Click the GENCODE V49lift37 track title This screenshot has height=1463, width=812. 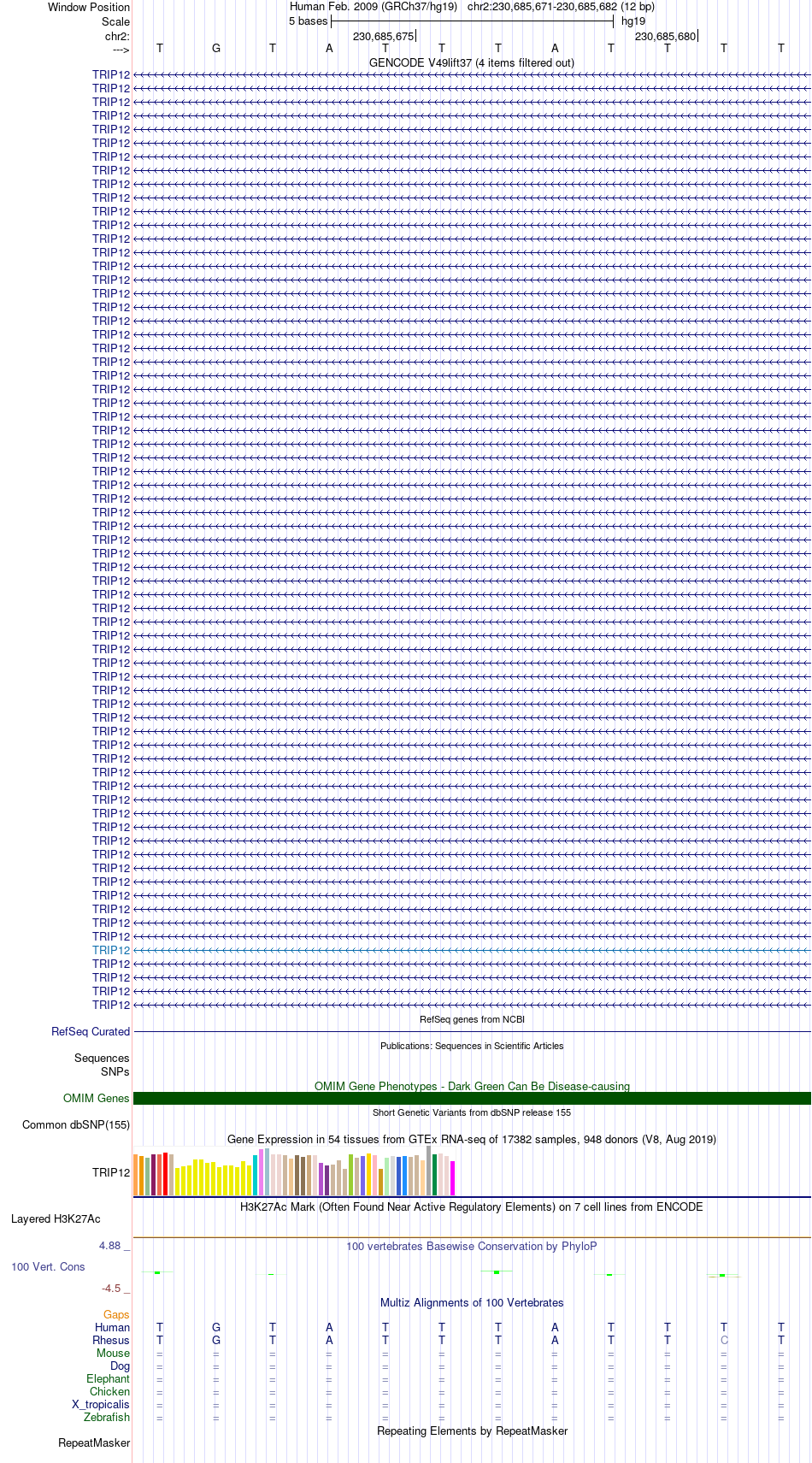[x=472, y=62]
